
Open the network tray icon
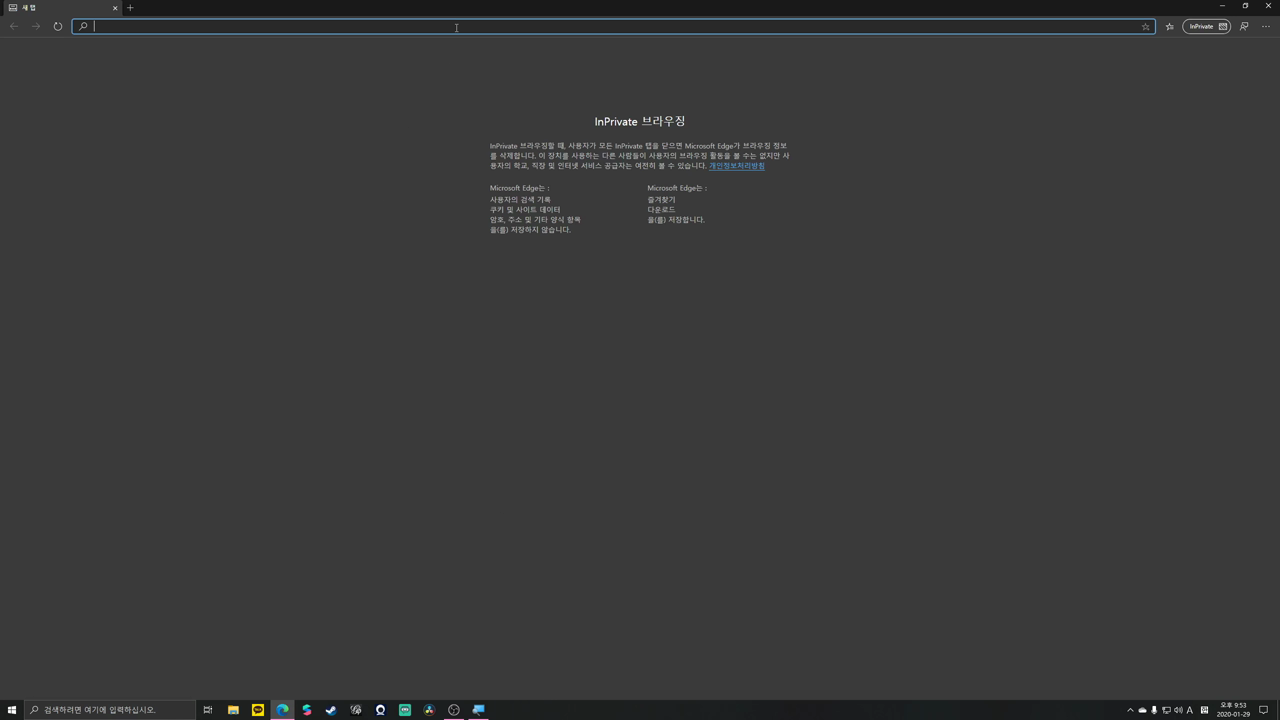pyautogui.click(x=1166, y=710)
